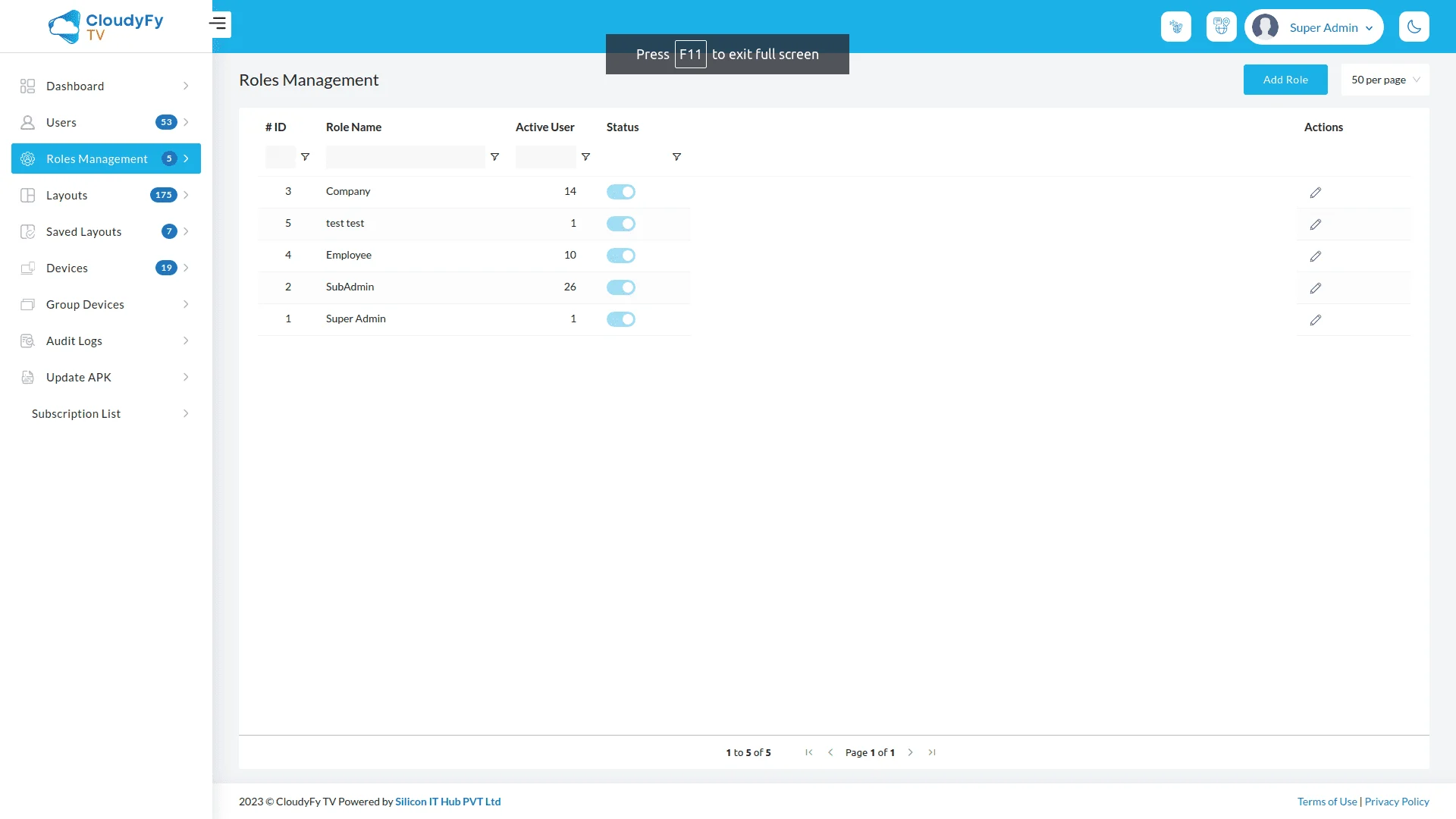This screenshot has height=819, width=1456.
Task: Expand the Dashboard sidebar chevron
Action: pyautogui.click(x=186, y=86)
